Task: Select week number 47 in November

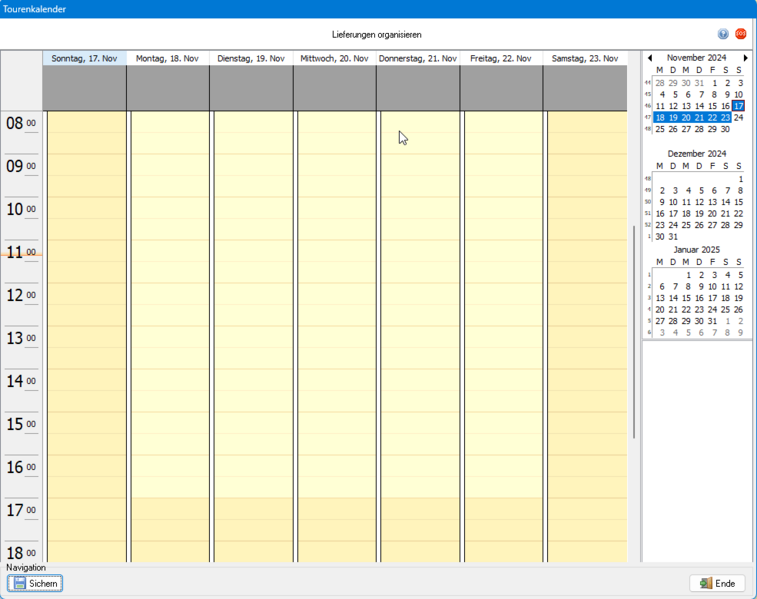Action: [647, 117]
